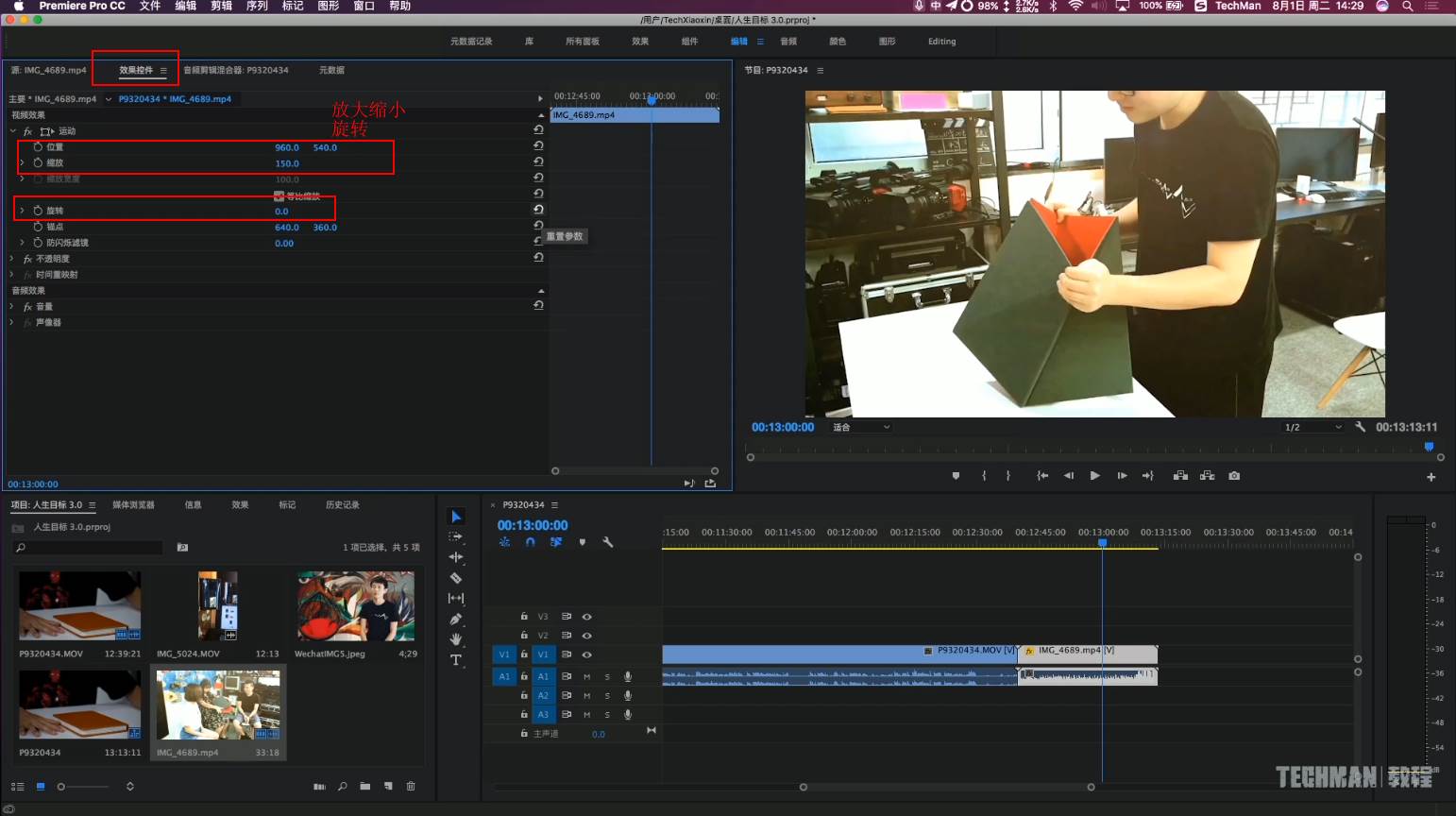Click the Extract button in Program monitor
This screenshot has height=816, width=1456.
click(x=1207, y=476)
